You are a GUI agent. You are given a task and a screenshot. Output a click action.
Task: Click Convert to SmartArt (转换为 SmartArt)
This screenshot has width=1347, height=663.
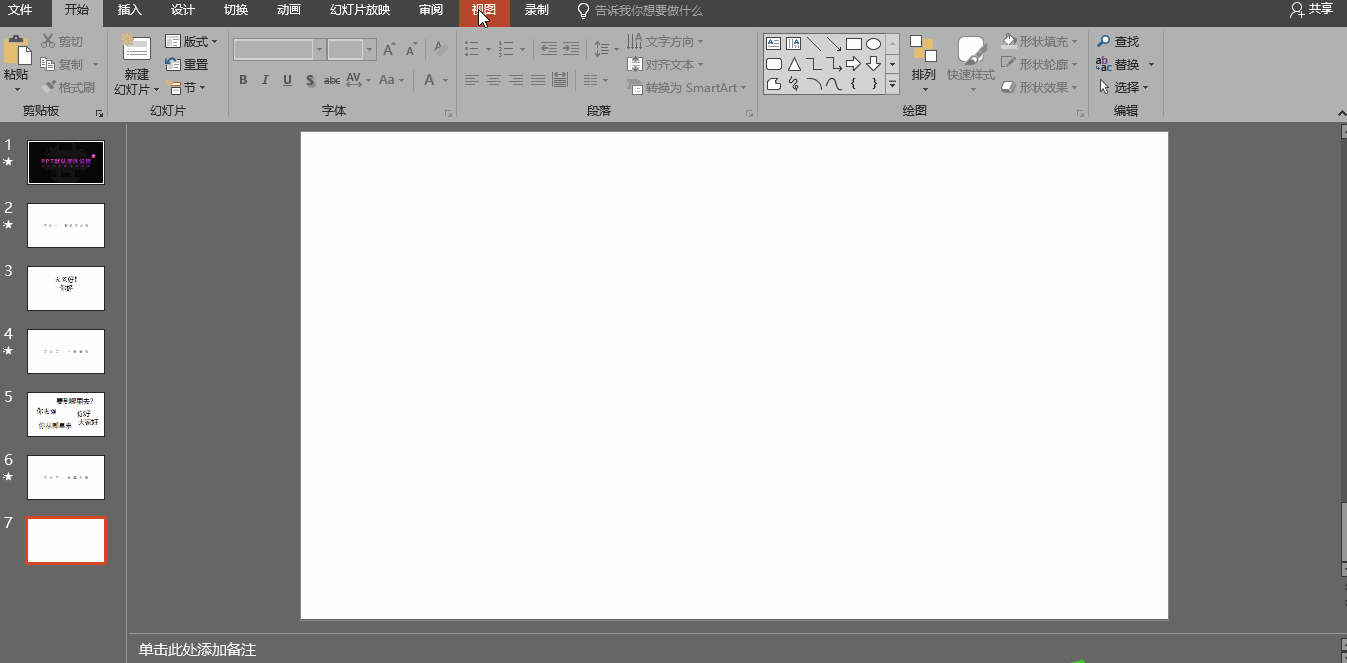tap(687, 87)
